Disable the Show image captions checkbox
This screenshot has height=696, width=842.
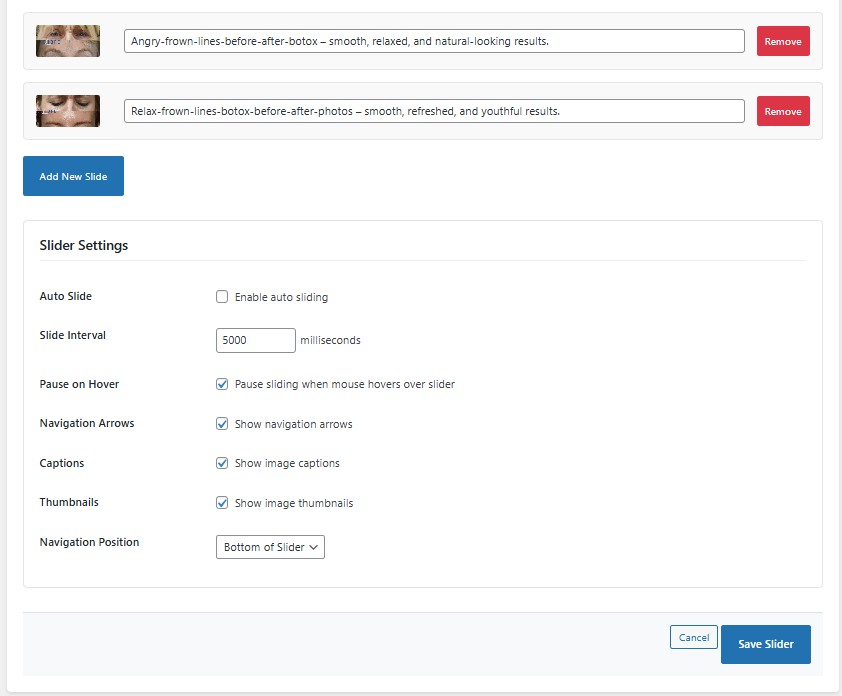(222, 463)
